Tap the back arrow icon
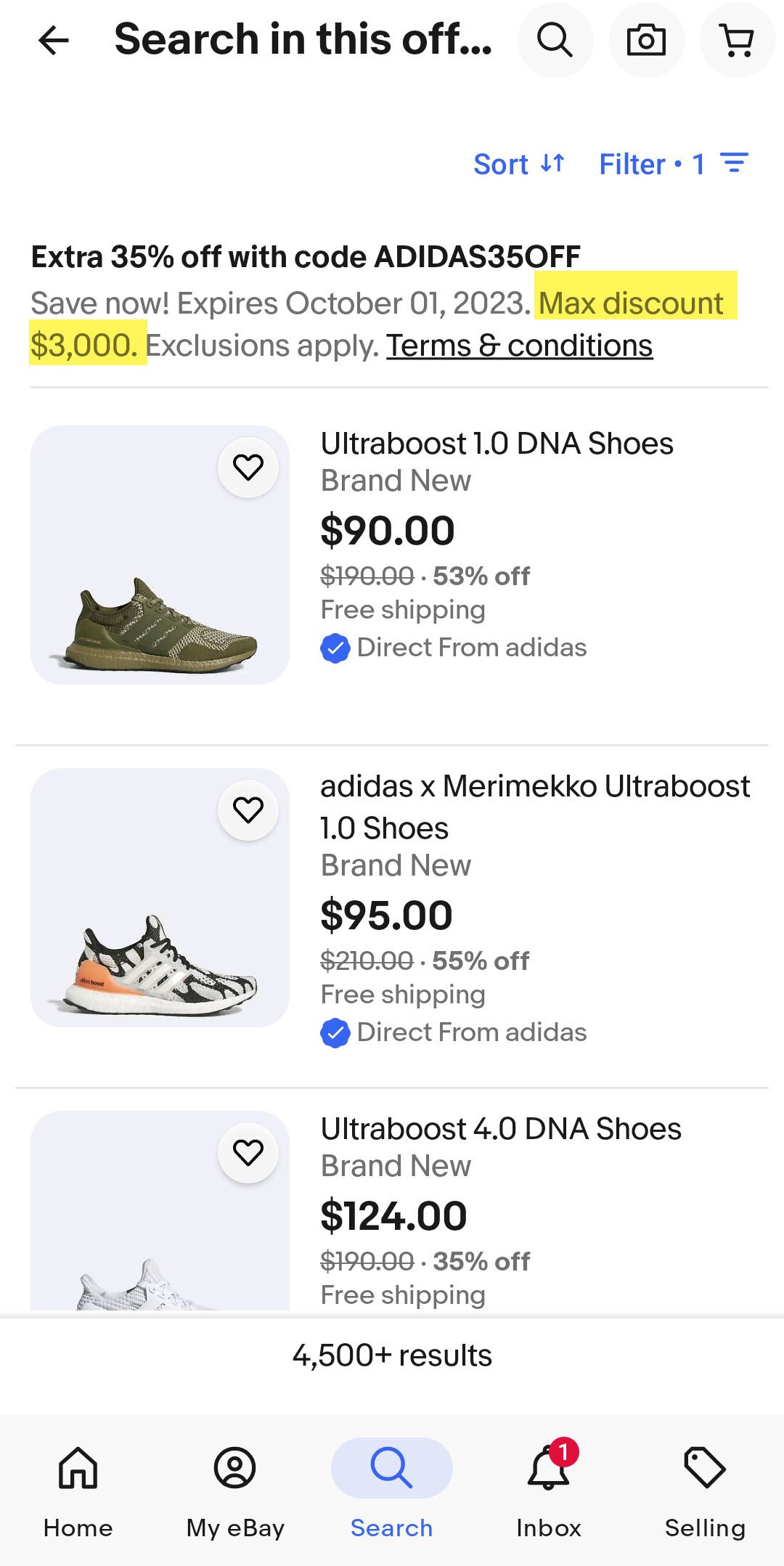Screen dimensions: 784x1566 pyautogui.click(x=53, y=40)
